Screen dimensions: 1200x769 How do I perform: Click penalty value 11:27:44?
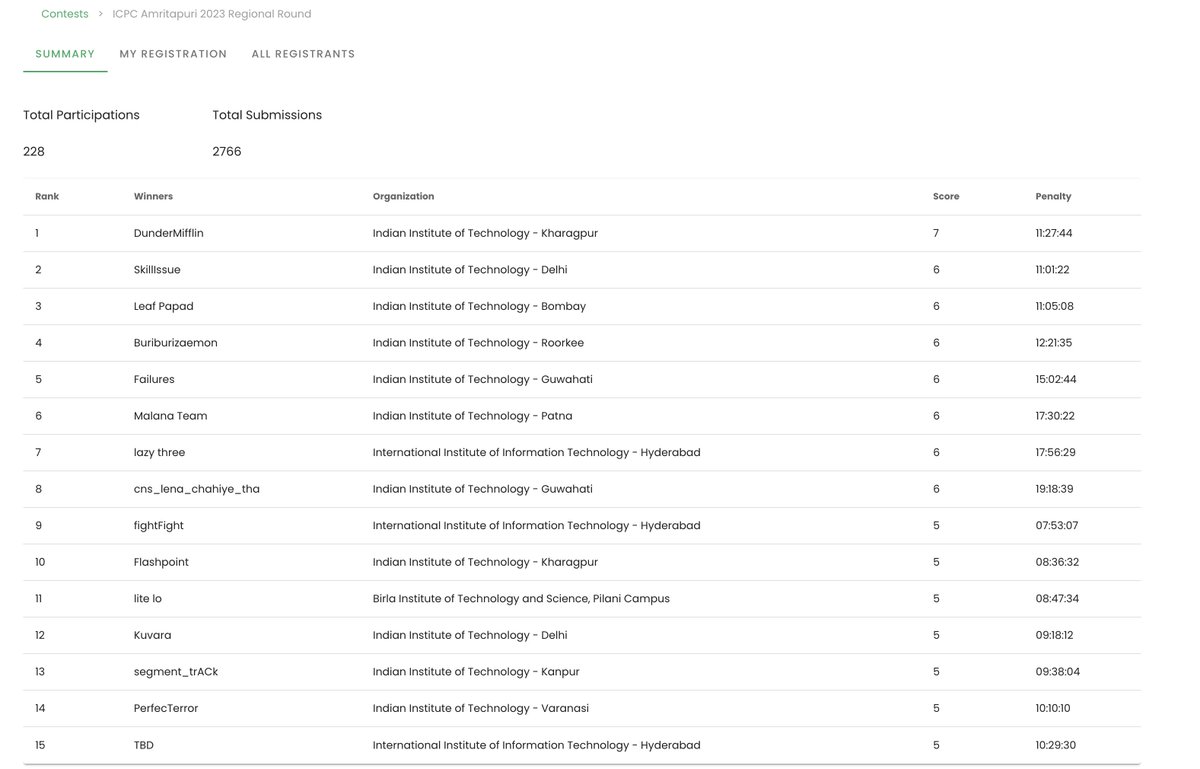click(1054, 233)
